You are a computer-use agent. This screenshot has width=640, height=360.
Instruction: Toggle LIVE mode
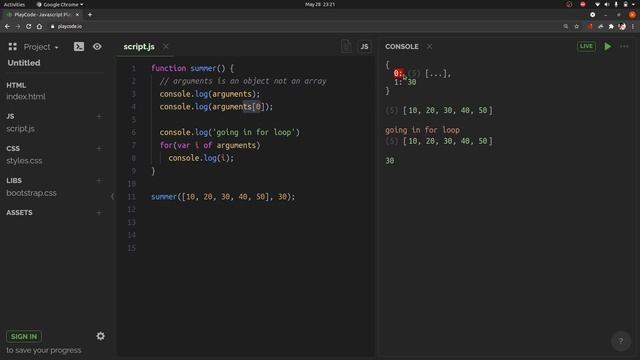coord(586,46)
